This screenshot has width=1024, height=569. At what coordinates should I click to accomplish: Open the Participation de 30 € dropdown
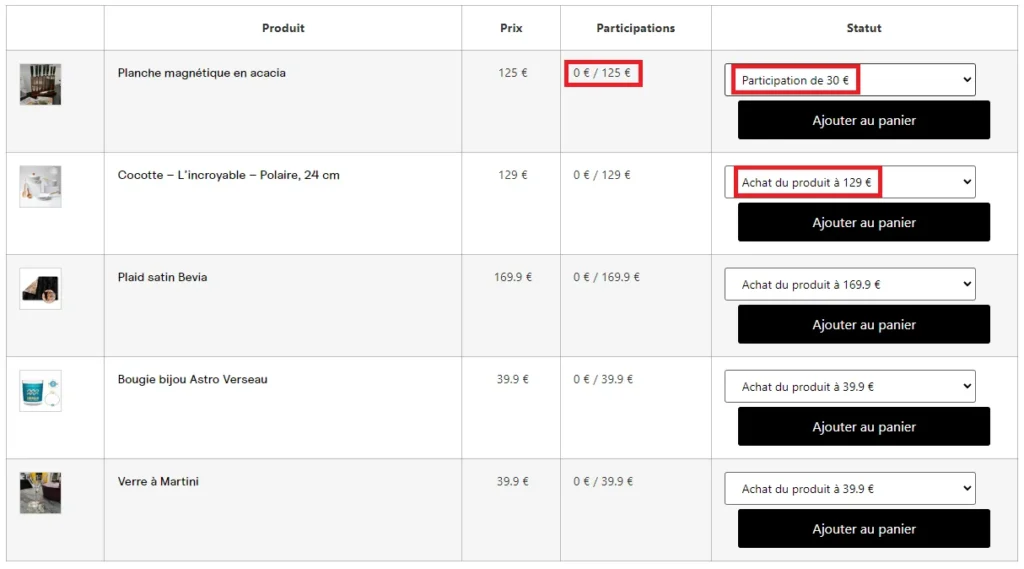(x=849, y=80)
